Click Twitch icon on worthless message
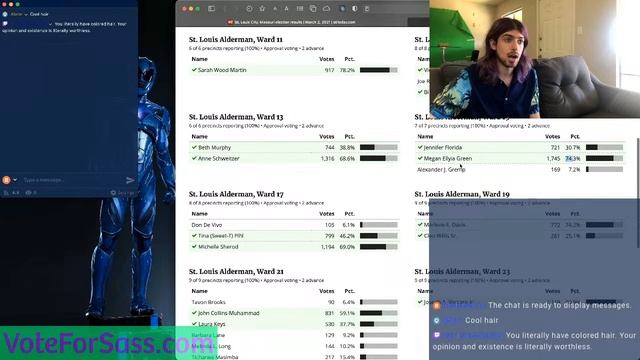This screenshot has width=640, height=360. tap(5, 24)
